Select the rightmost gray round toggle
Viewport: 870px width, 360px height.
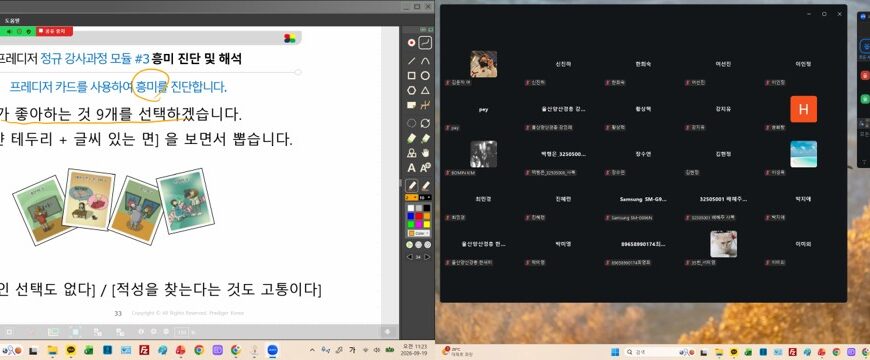[428, 245]
